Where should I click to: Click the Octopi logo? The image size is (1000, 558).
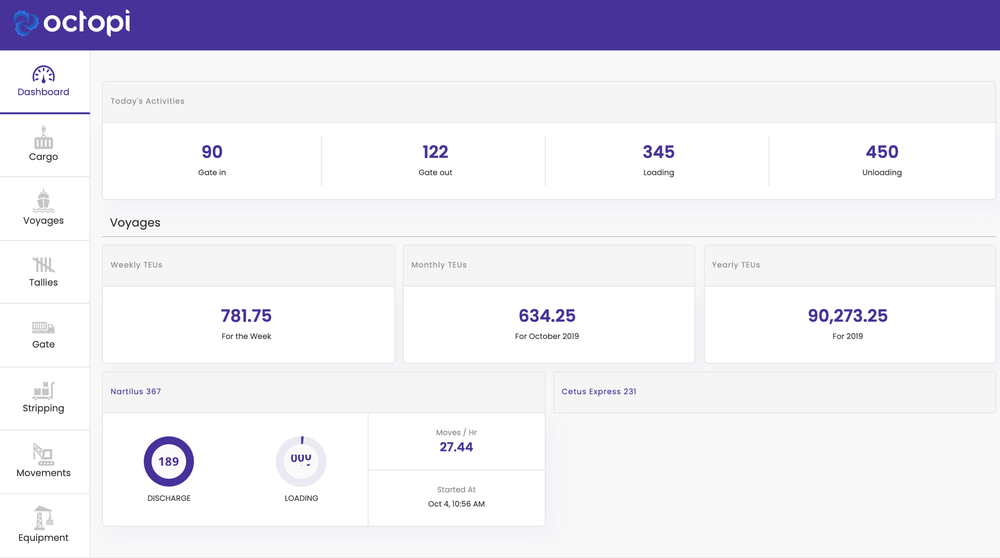(72, 23)
